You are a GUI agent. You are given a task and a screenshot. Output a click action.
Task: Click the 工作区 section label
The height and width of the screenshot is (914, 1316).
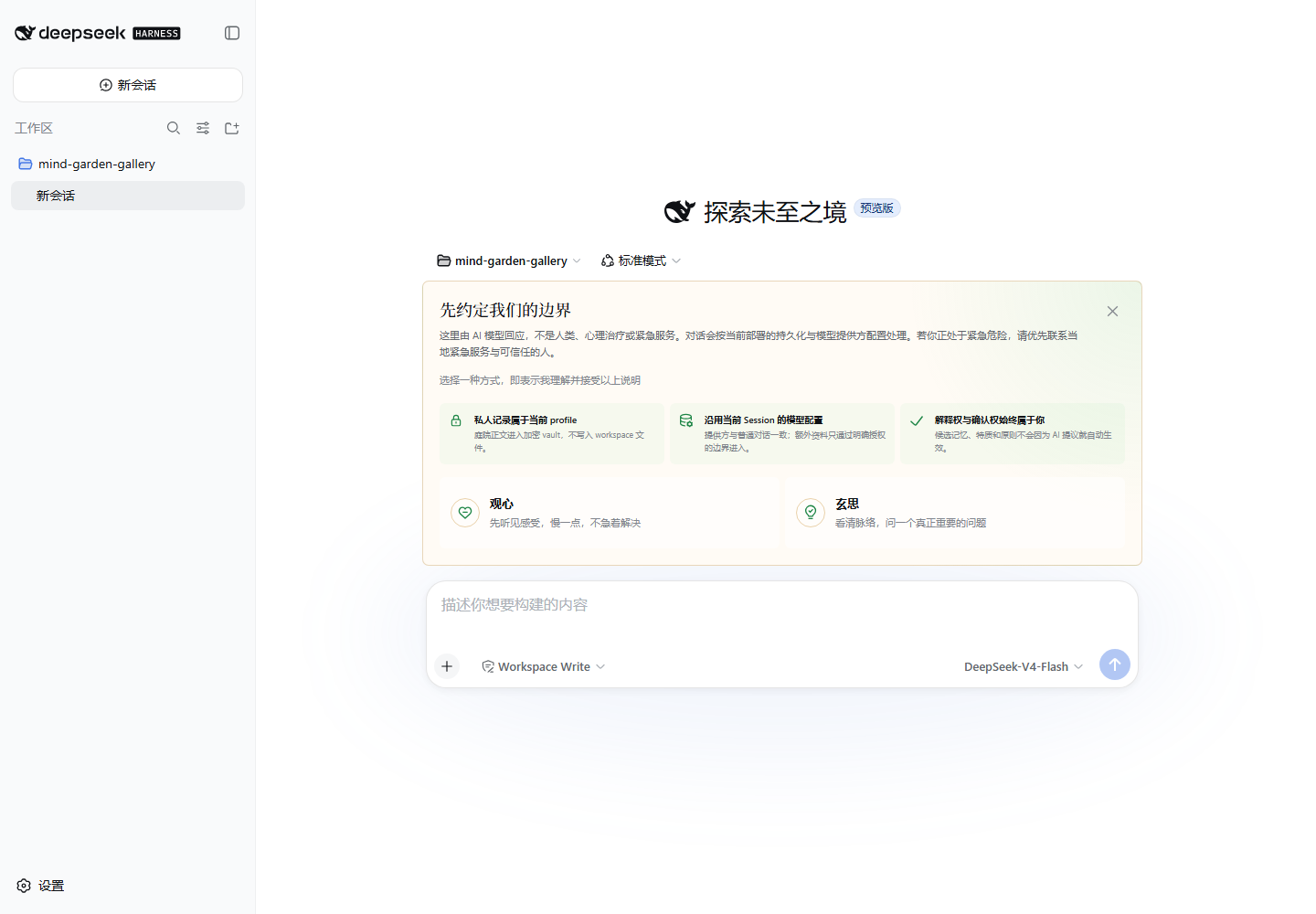pos(34,128)
